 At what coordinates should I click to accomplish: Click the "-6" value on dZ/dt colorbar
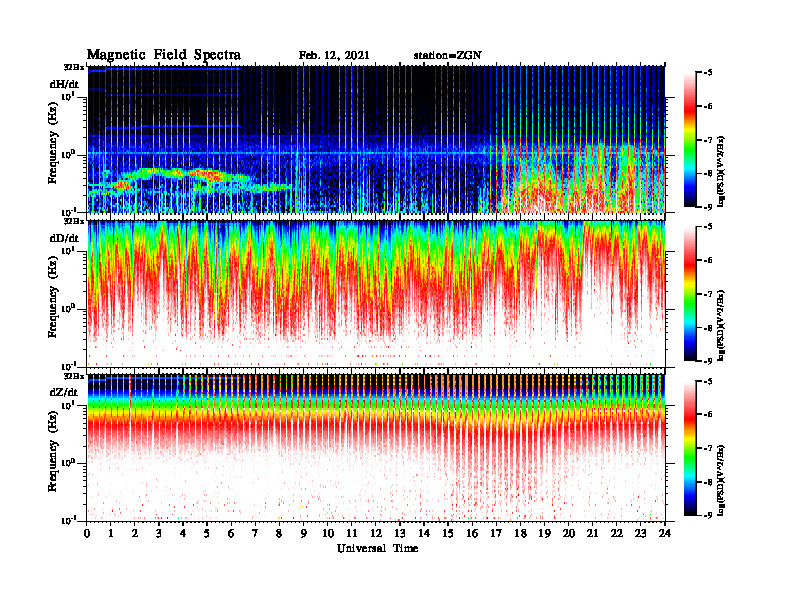tap(708, 415)
